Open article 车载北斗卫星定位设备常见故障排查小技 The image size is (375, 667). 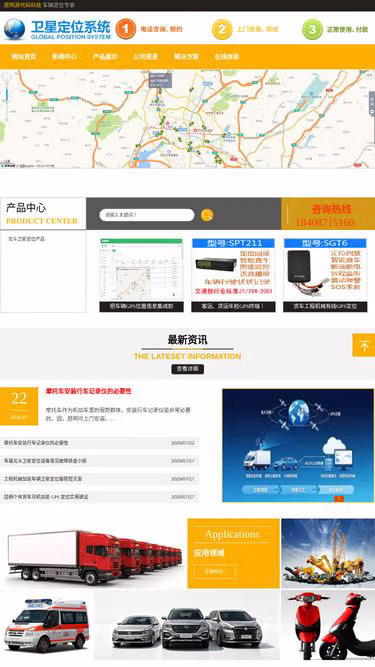[45, 461]
